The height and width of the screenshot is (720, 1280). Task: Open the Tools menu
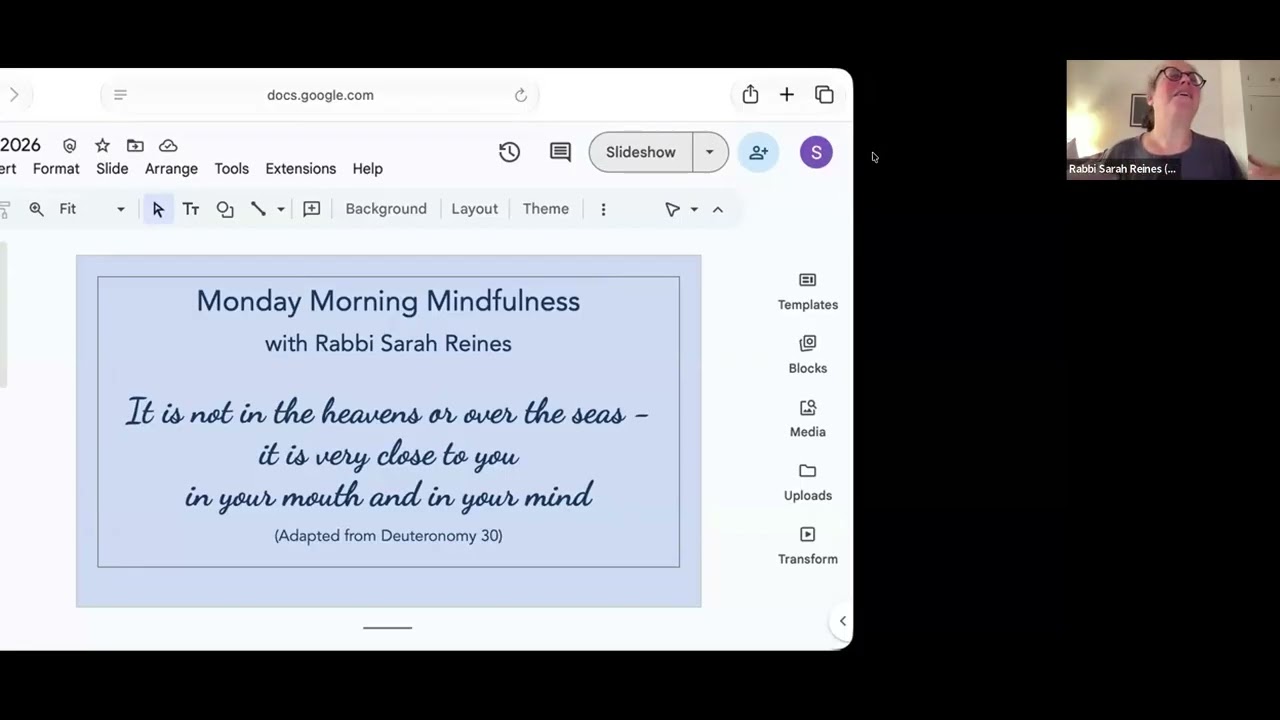coord(231,169)
